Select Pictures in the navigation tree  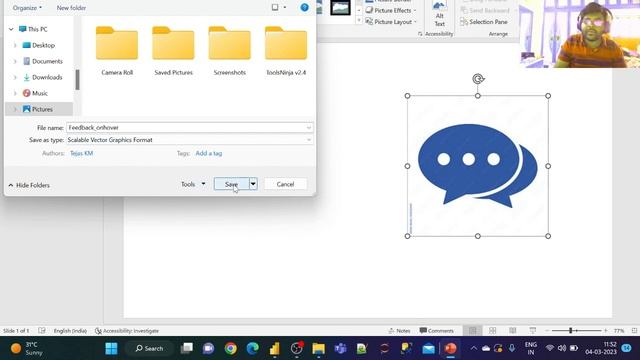point(39,109)
